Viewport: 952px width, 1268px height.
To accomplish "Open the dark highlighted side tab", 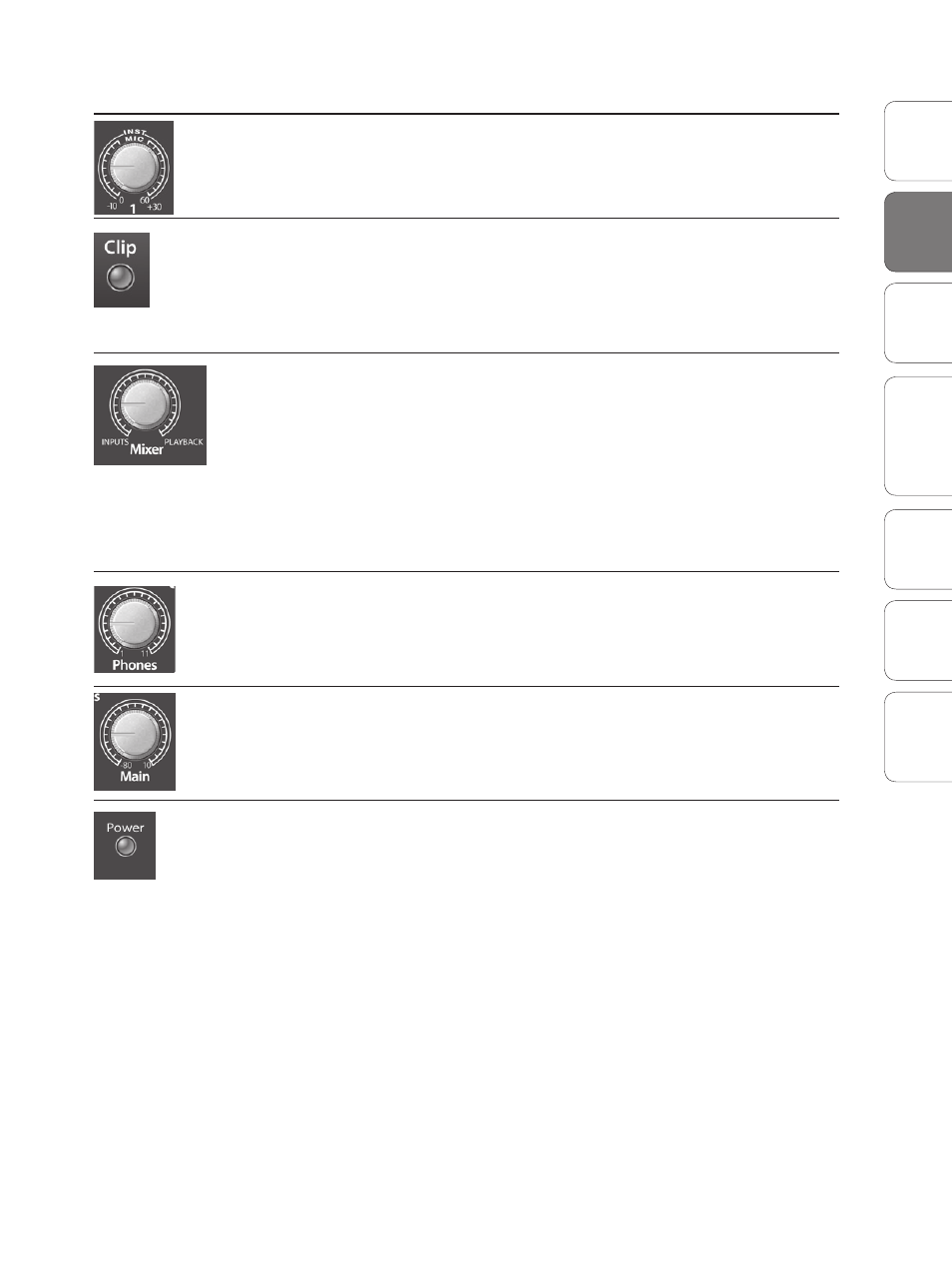I will click(918, 232).
